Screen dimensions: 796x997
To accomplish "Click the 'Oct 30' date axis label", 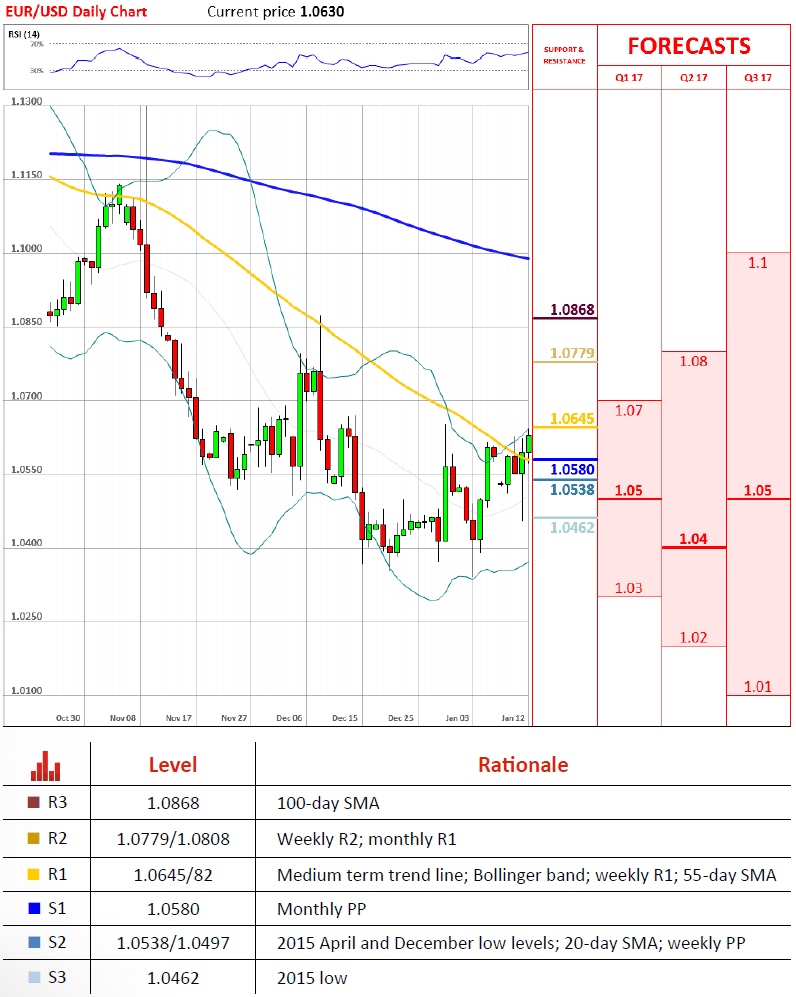I will tap(68, 718).
